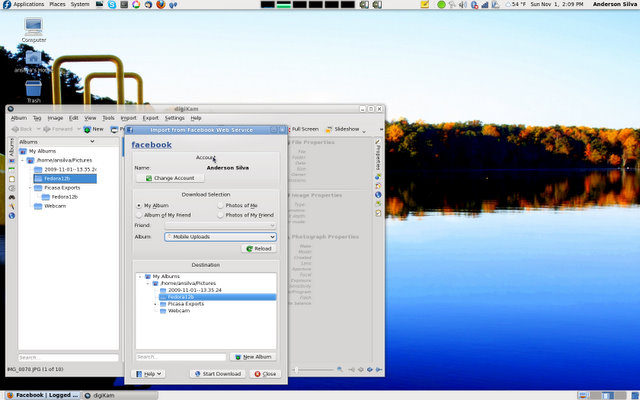Open the Settings menu in digiKam
Image resolution: width=640 pixels, height=400 pixels.
(174, 118)
